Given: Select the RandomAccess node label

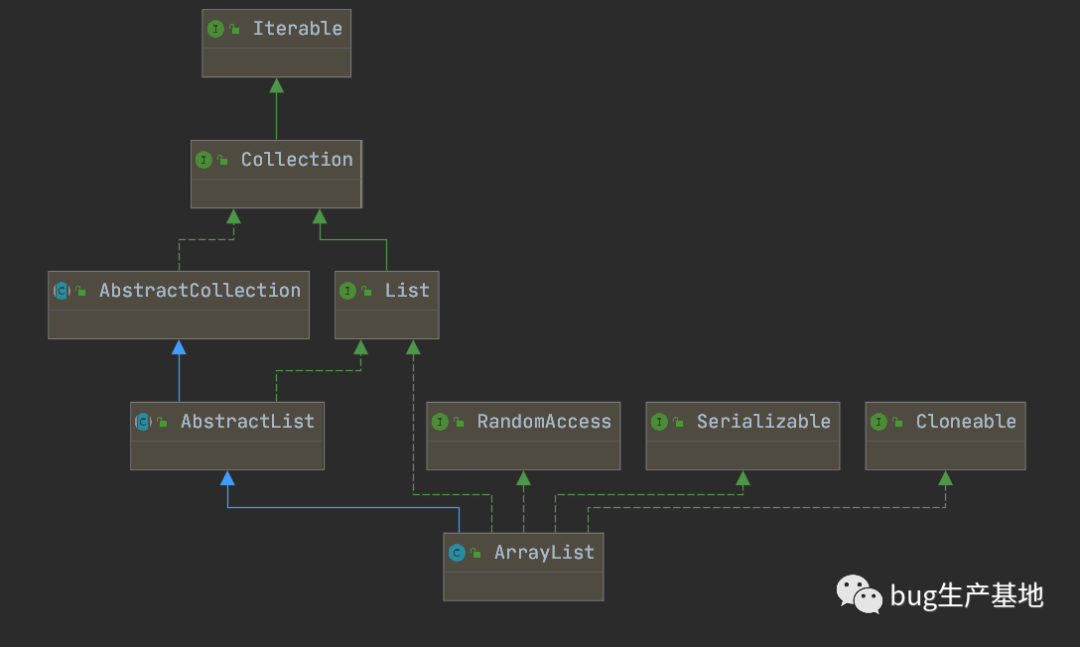Looking at the screenshot, I should point(544,422).
